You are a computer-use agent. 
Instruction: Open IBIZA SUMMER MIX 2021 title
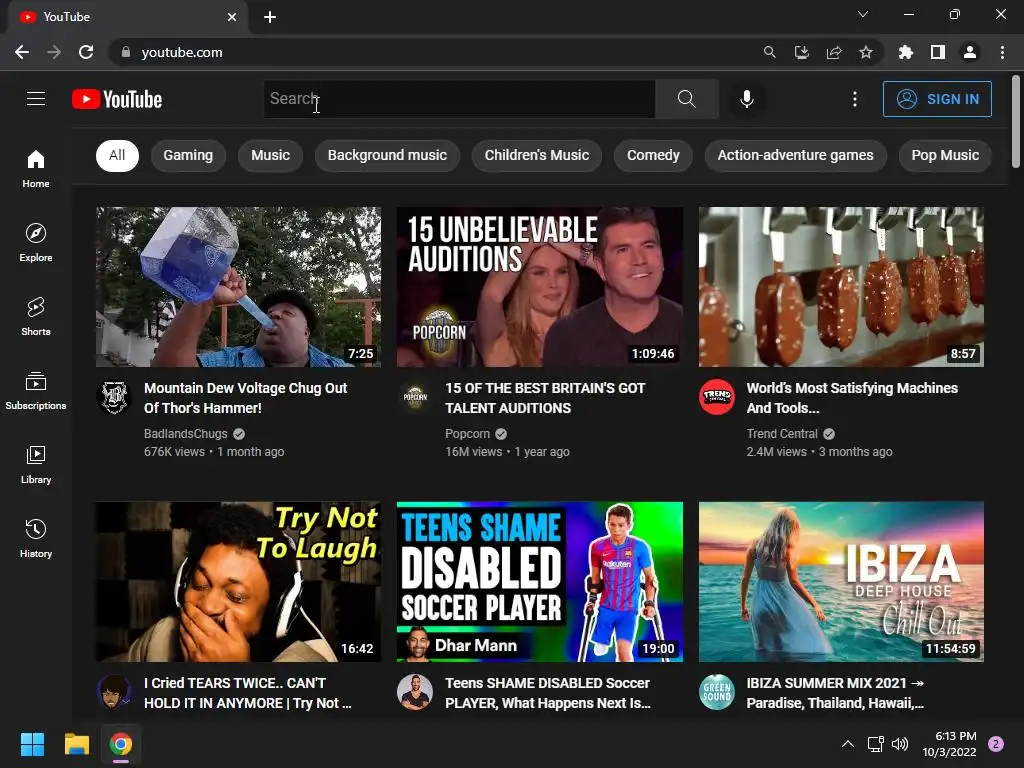(835, 693)
